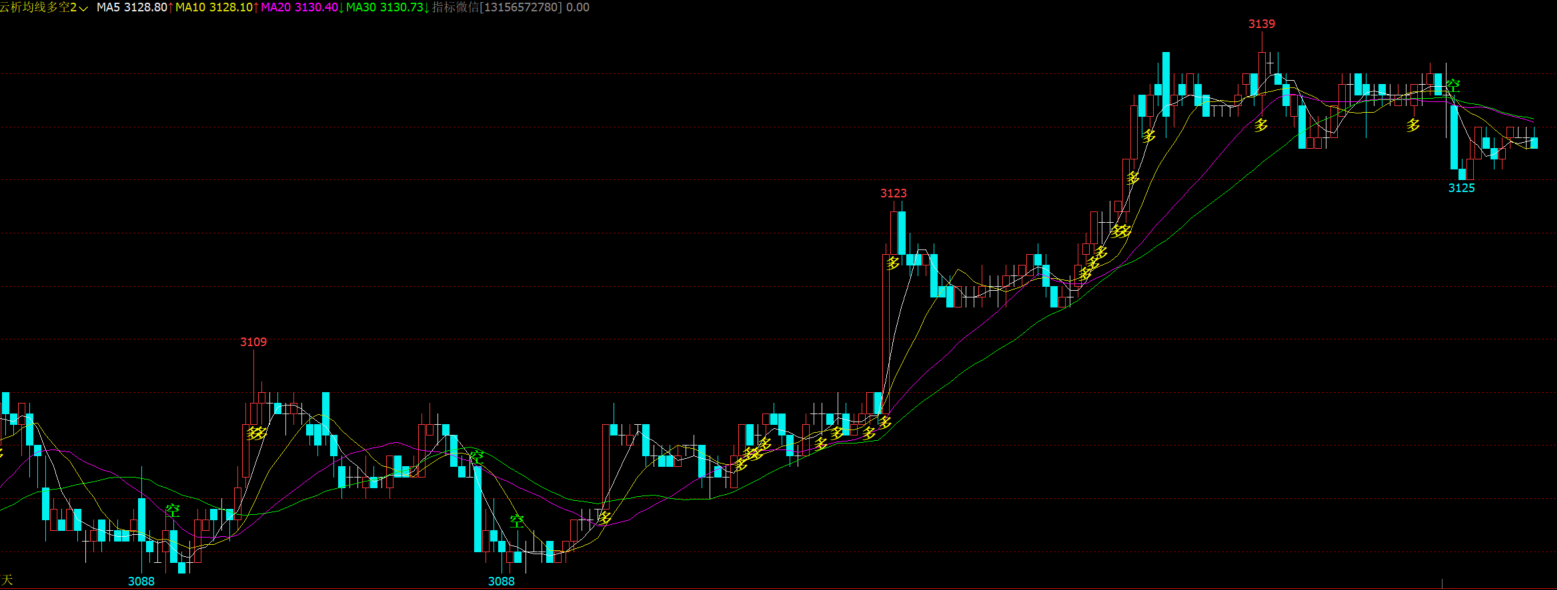Click the 3123 high price label
The image size is (1557, 590).
[x=893, y=192]
